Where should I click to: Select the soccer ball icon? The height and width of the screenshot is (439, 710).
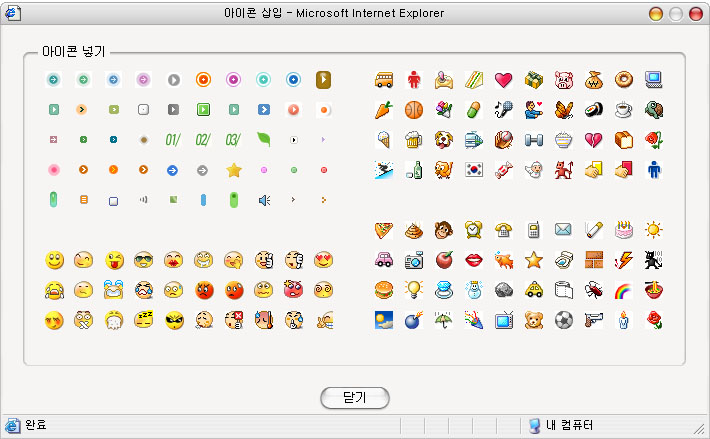tap(564, 321)
